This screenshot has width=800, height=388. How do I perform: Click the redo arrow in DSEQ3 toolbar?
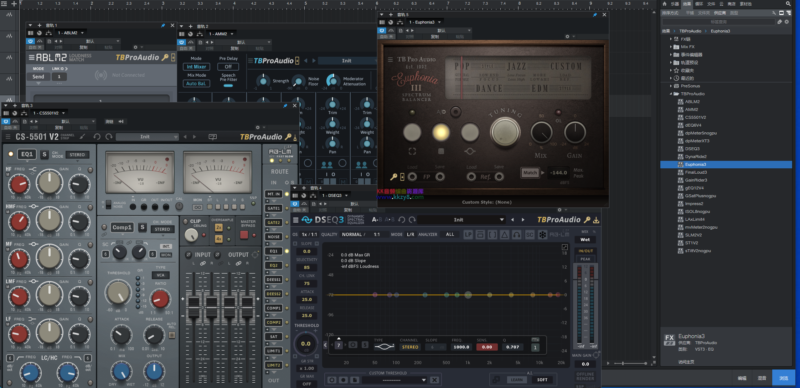click(411, 220)
